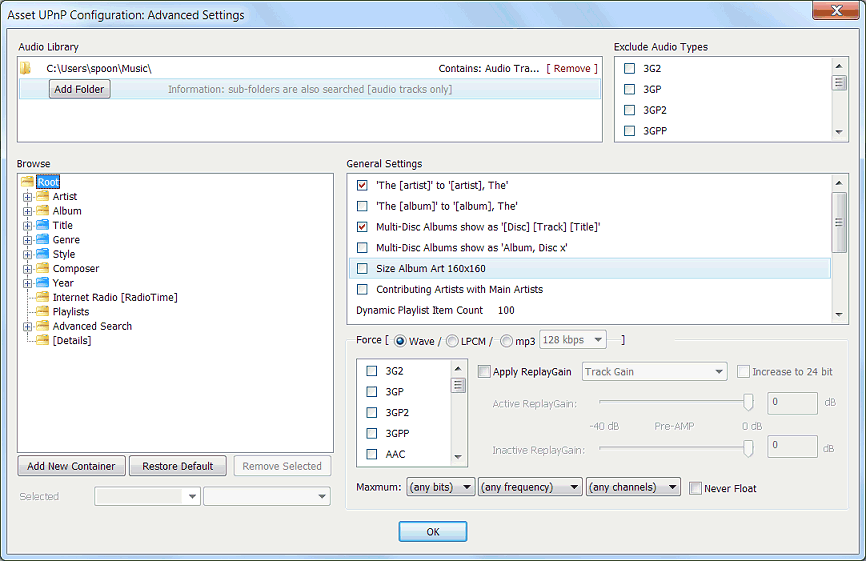Expand the Composer tree node
Screen dimensions: 866x561
coord(27,269)
